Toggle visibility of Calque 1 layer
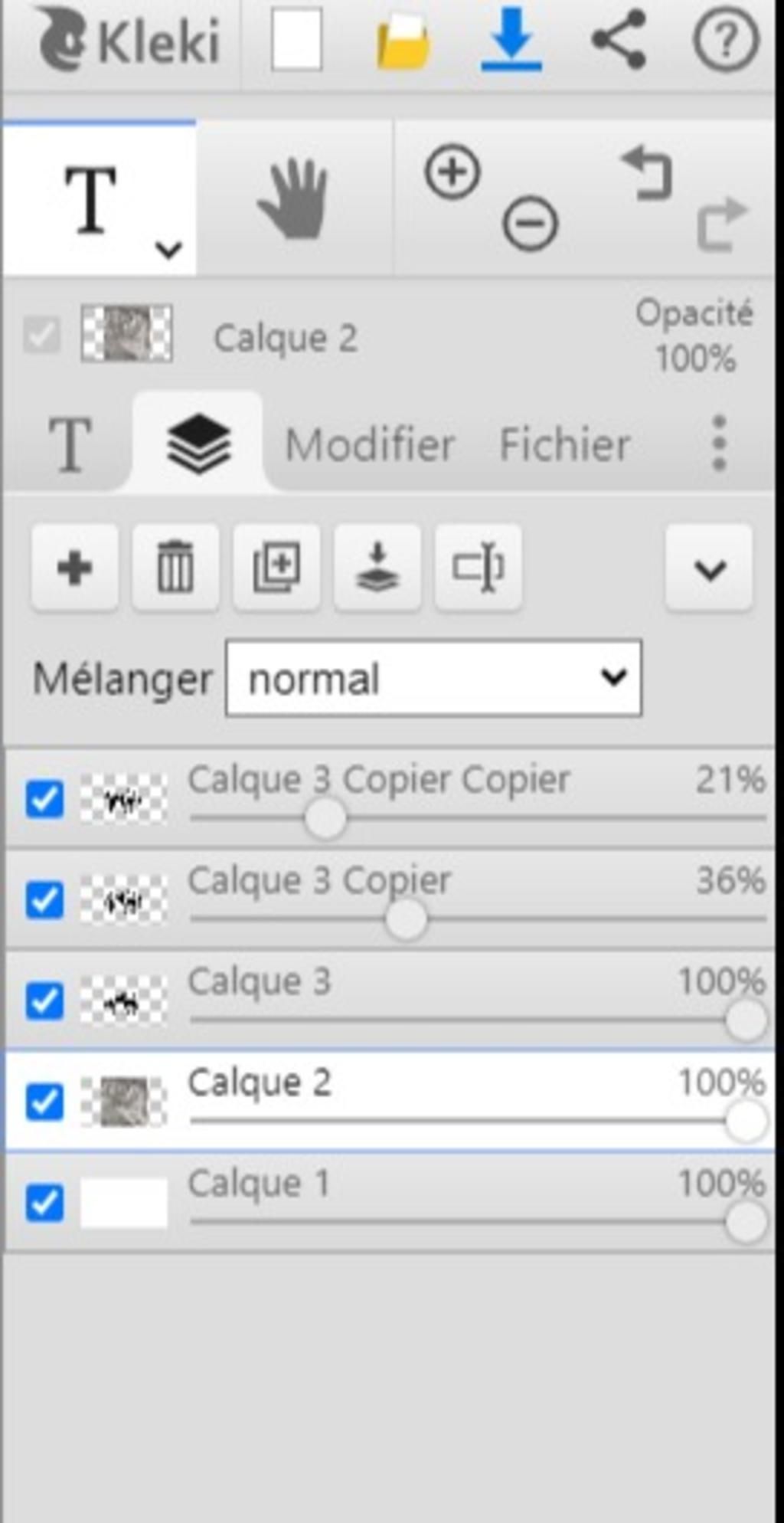784x1523 pixels. [x=44, y=1203]
